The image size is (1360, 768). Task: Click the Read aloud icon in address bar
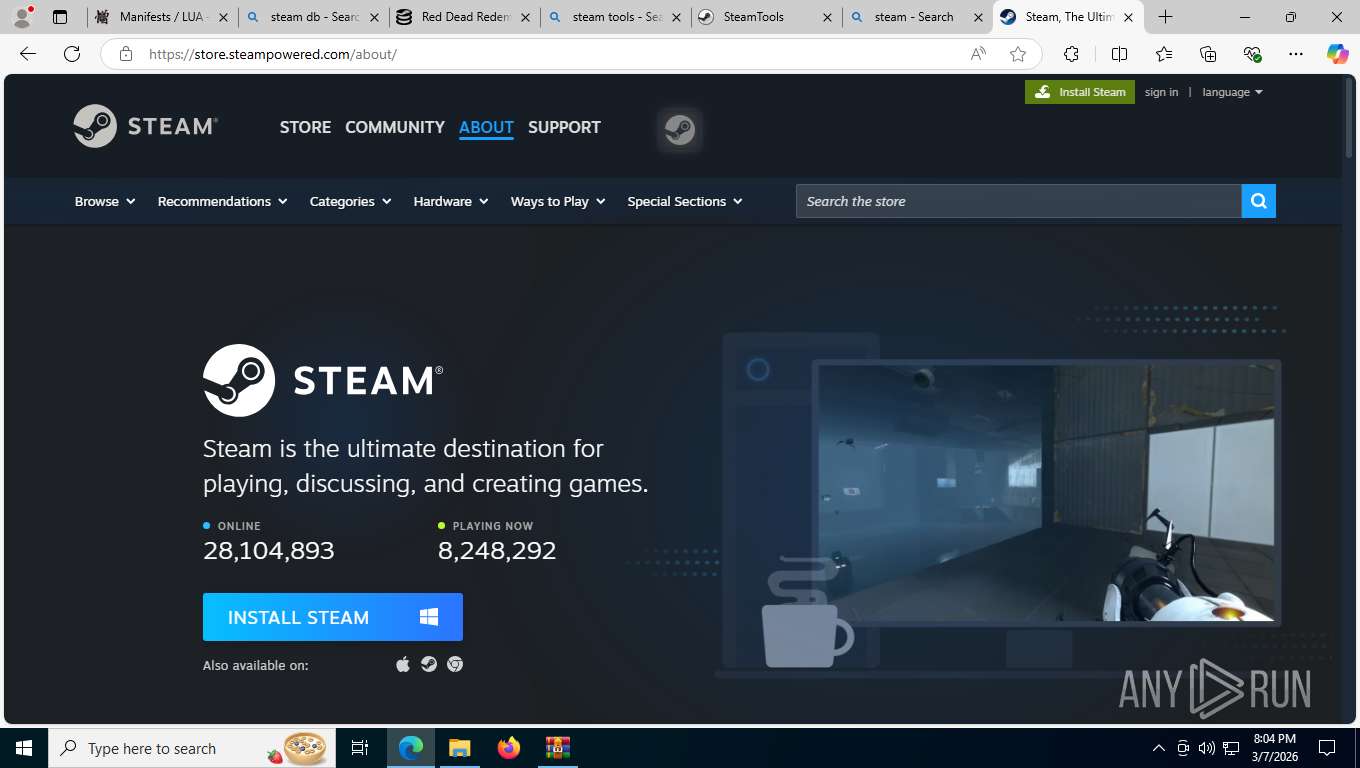978,54
